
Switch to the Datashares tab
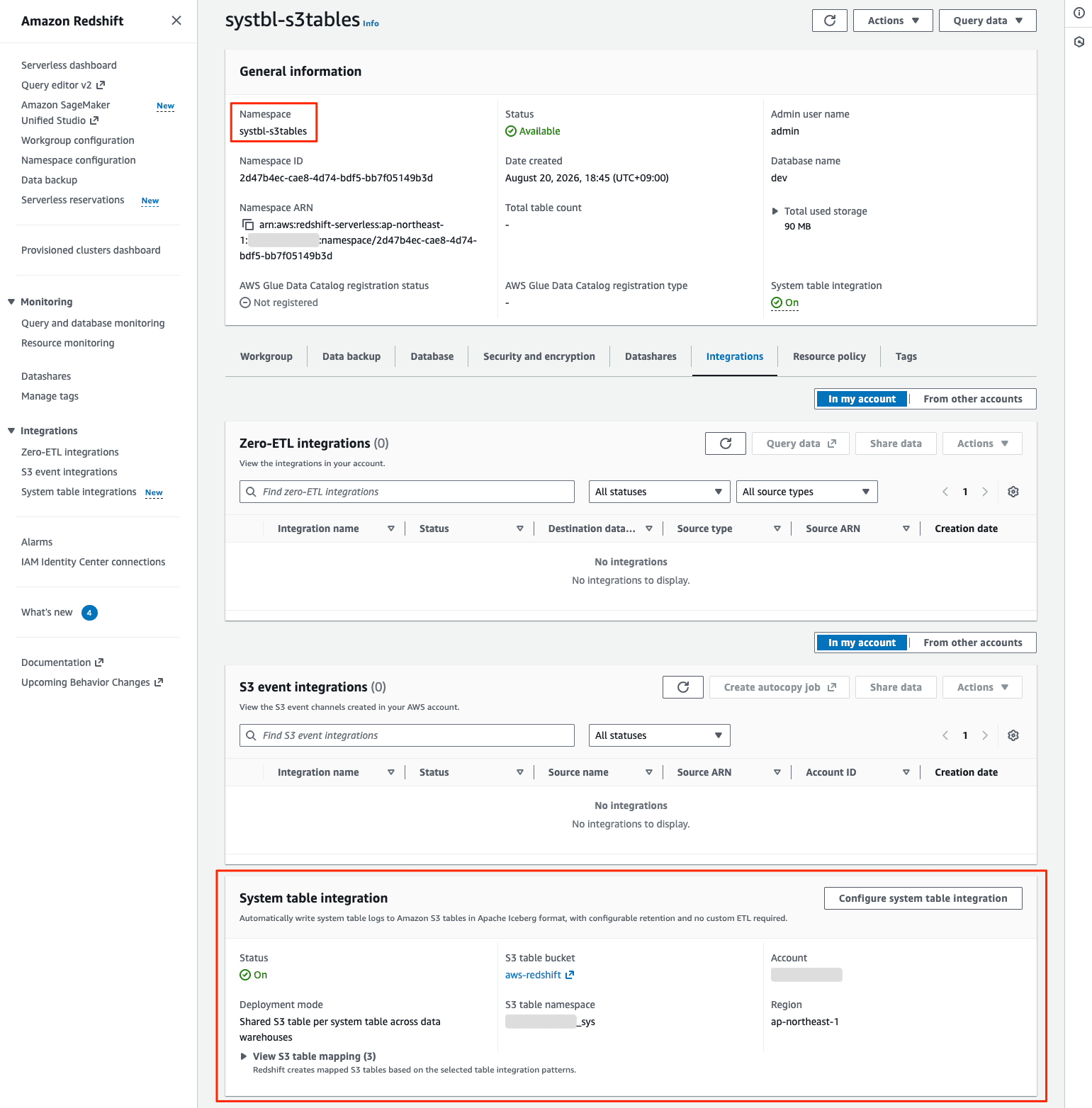click(x=651, y=356)
